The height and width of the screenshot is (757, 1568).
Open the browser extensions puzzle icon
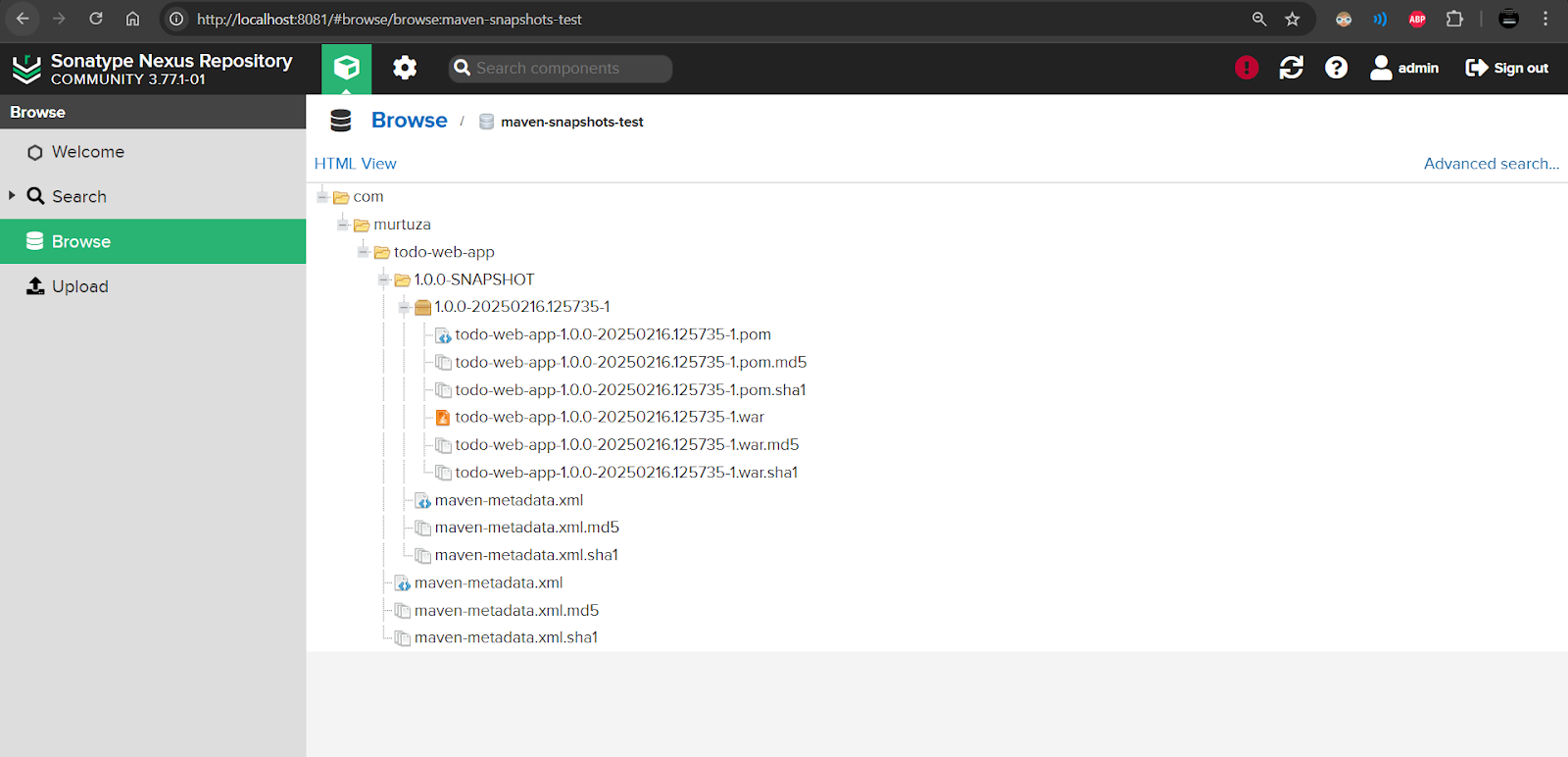point(1454,19)
